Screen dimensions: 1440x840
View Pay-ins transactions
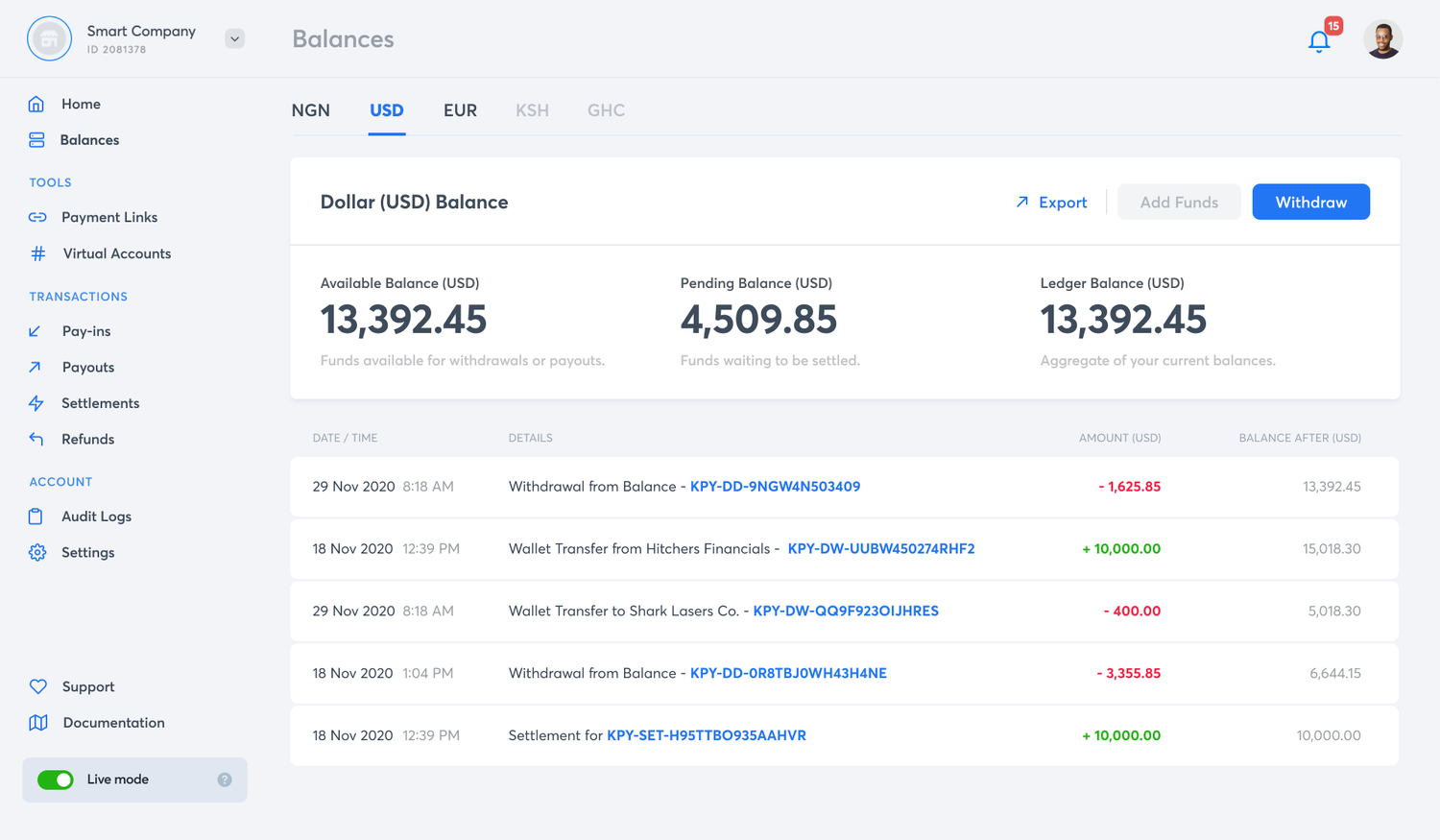click(86, 331)
